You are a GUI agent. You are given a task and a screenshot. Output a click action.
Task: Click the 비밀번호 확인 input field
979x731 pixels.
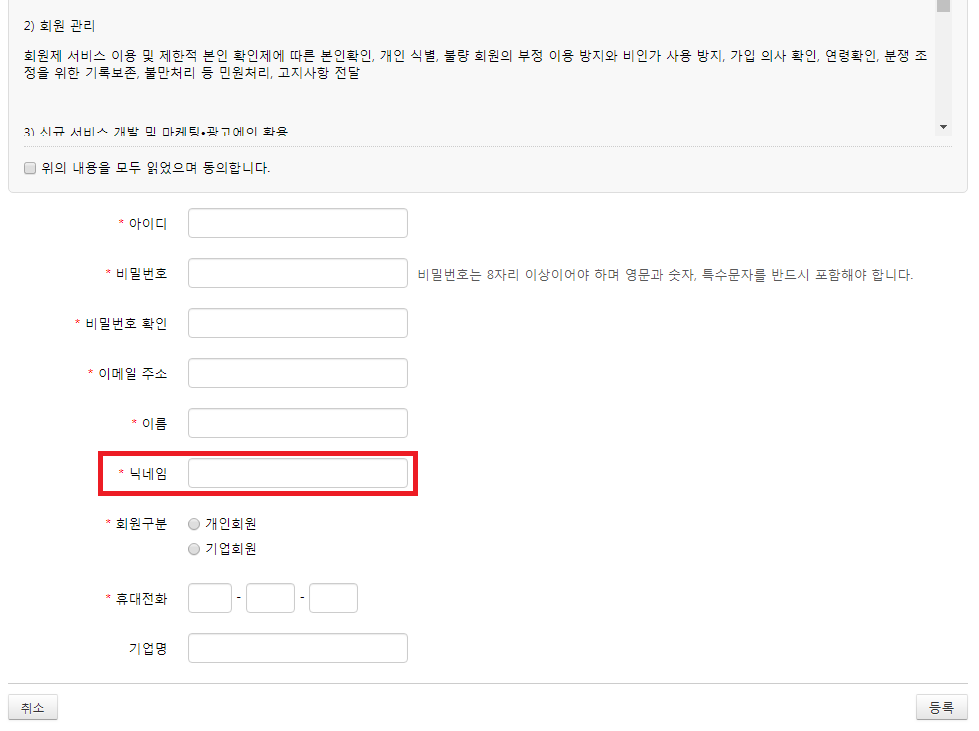(298, 323)
